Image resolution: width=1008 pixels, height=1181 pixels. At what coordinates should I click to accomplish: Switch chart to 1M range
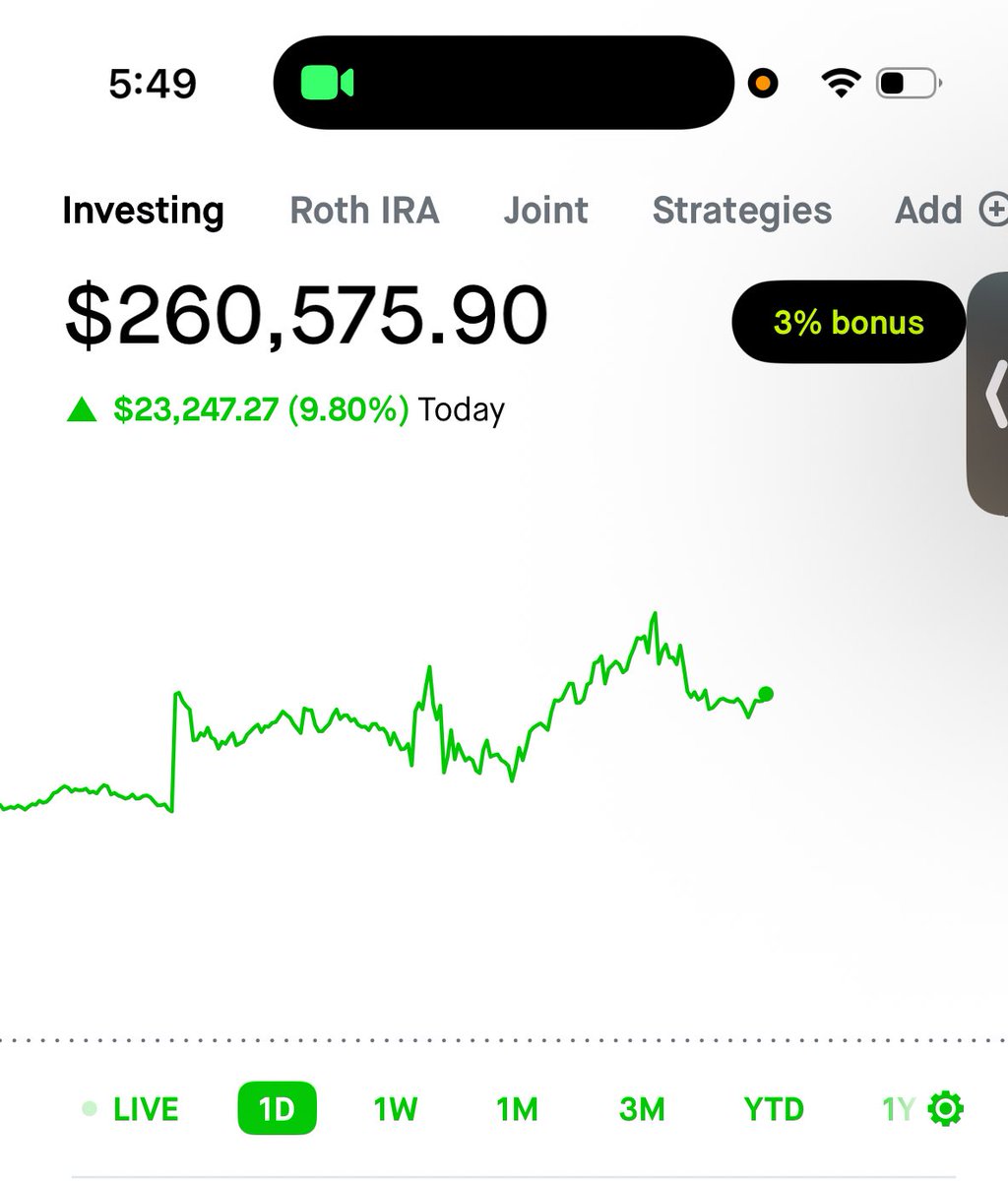(517, 1109)
